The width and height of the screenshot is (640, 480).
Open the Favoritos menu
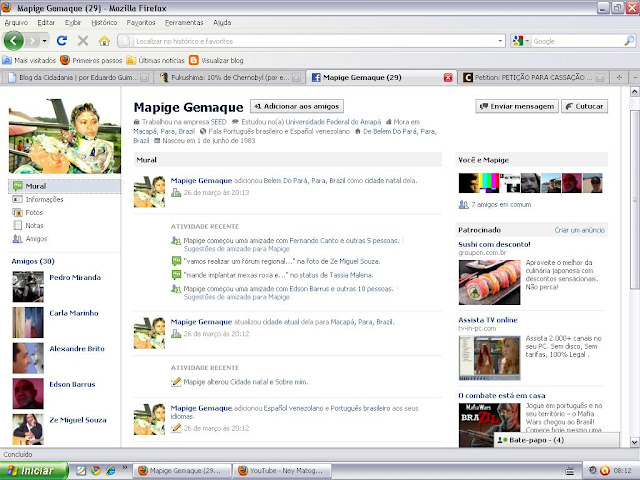(141, 22)
